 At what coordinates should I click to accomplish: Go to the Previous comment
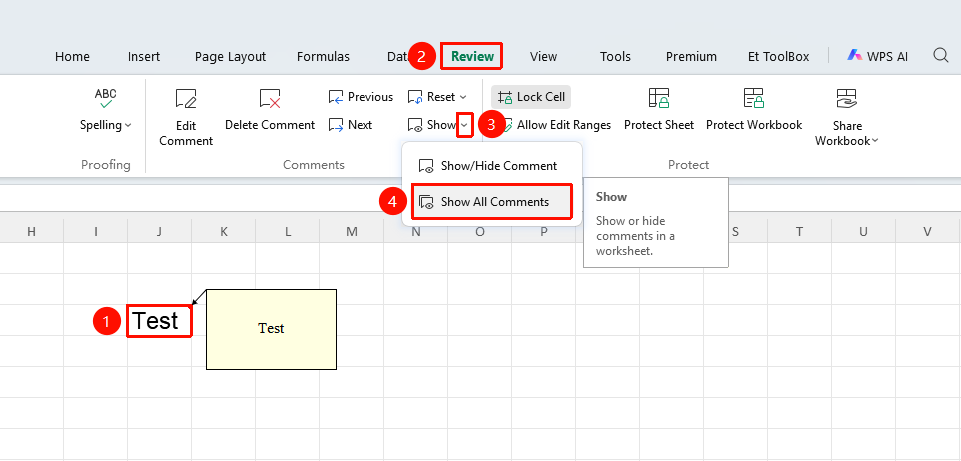point(360,97)
